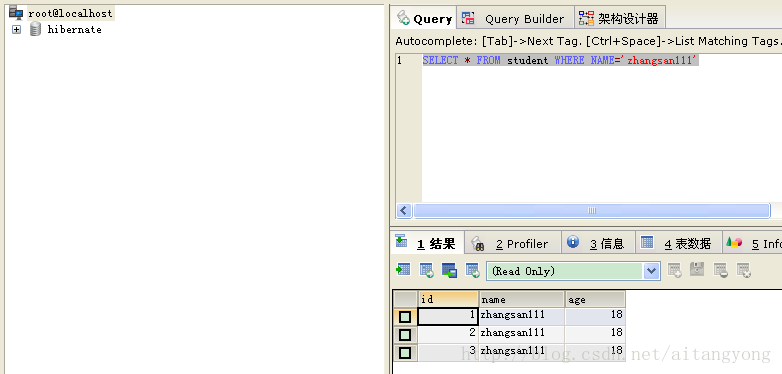Open the 5 Info tab

(x=753, y=243)
